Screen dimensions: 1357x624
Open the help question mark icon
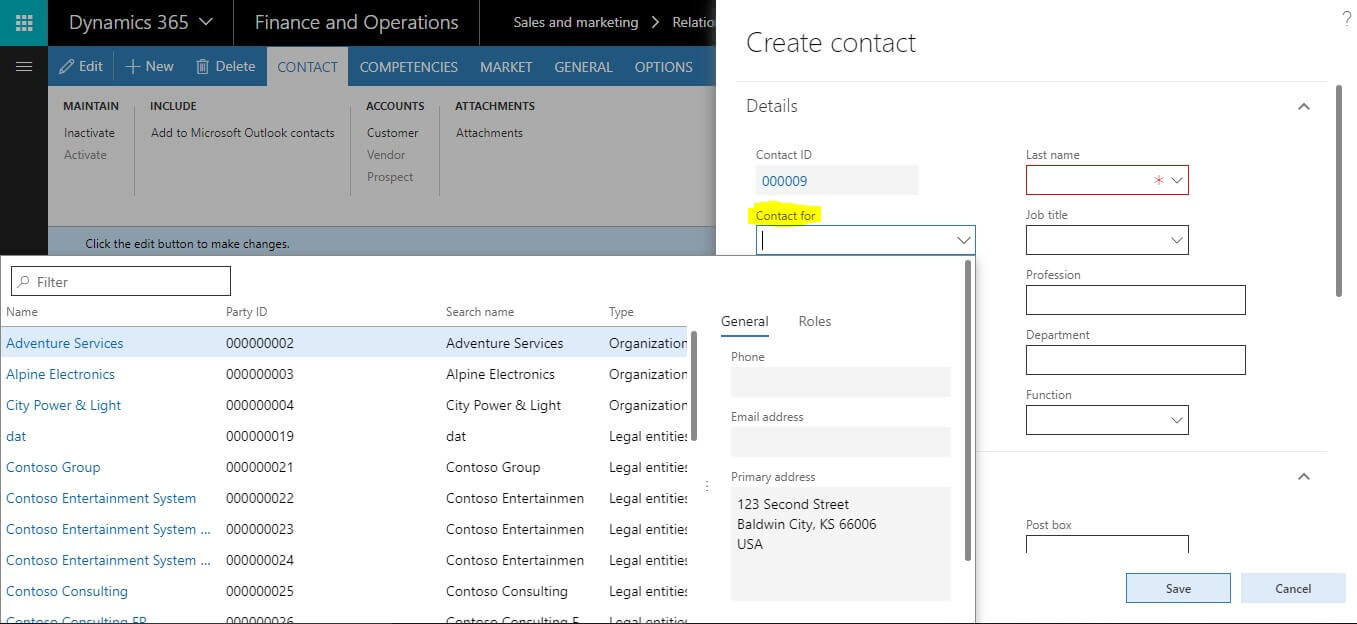click(x=1345, y=18)
